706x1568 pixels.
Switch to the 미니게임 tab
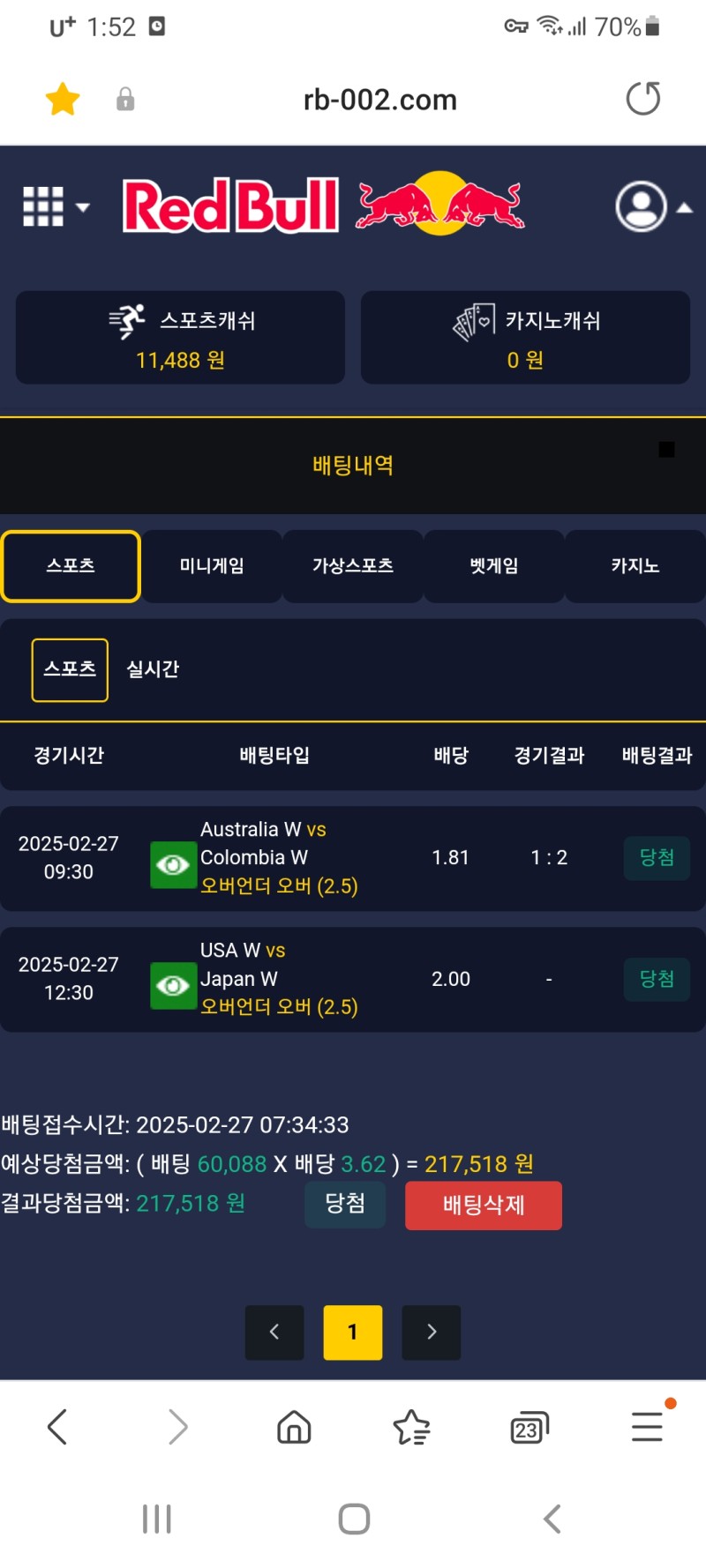(x=212, y=566)
